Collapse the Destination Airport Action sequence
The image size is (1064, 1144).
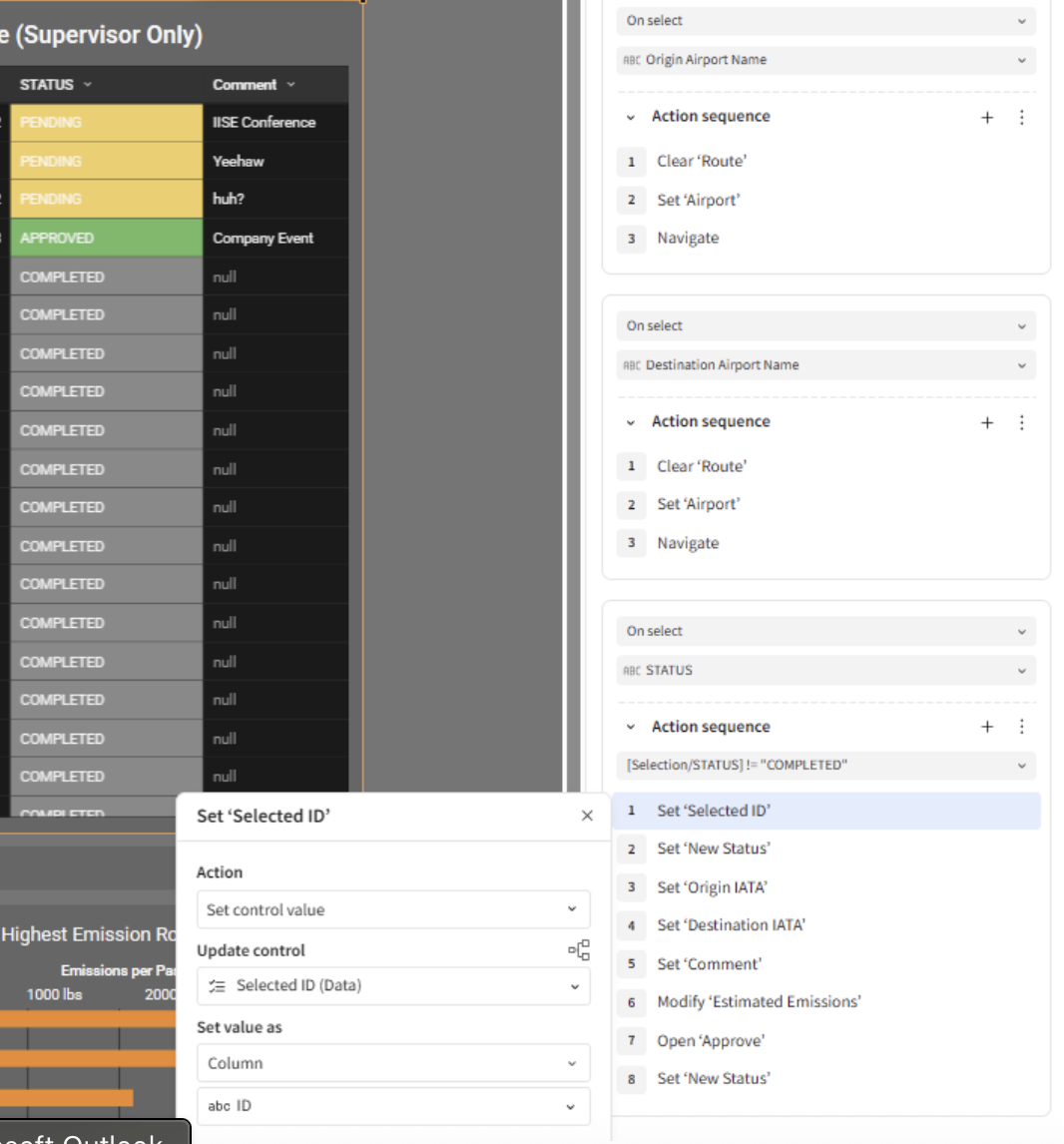coord(630,422)
